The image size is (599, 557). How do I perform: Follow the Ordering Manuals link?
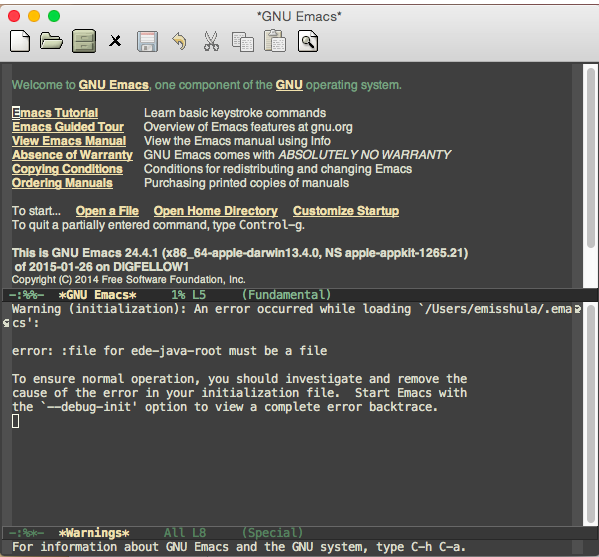pos(62,183)
